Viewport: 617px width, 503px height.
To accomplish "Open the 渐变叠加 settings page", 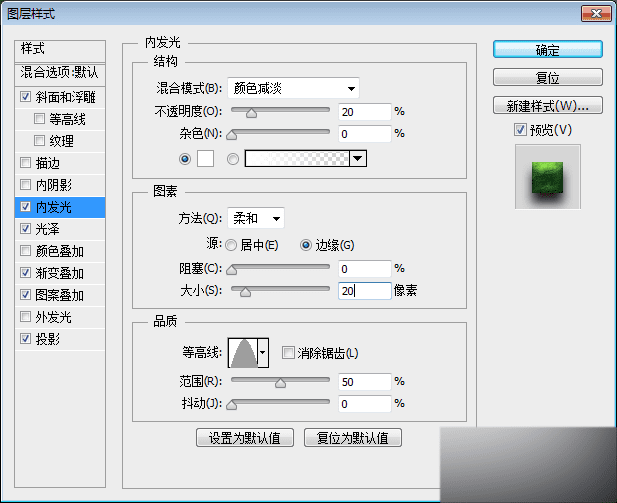I will coord(59,273).
